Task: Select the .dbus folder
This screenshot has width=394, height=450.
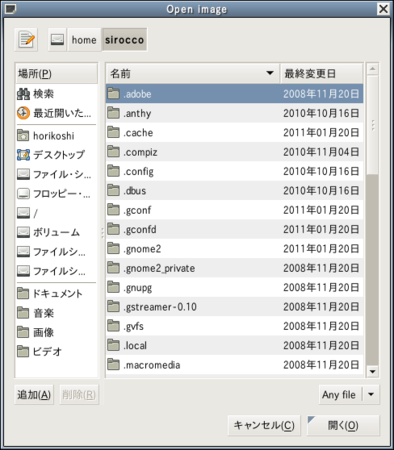Action: pos(235,191)
